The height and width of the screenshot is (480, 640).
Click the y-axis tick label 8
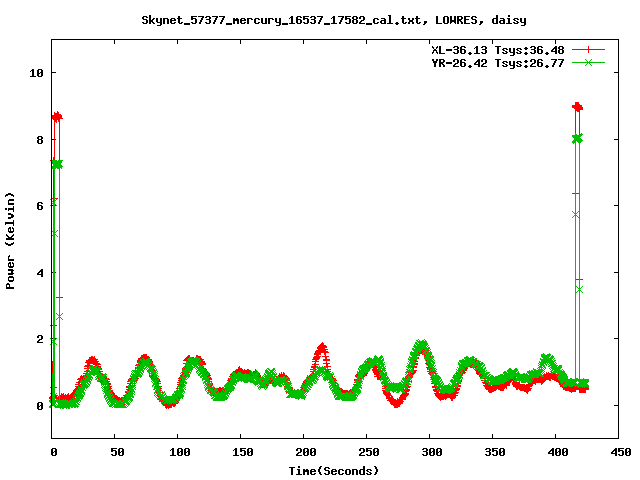[40, 140]
